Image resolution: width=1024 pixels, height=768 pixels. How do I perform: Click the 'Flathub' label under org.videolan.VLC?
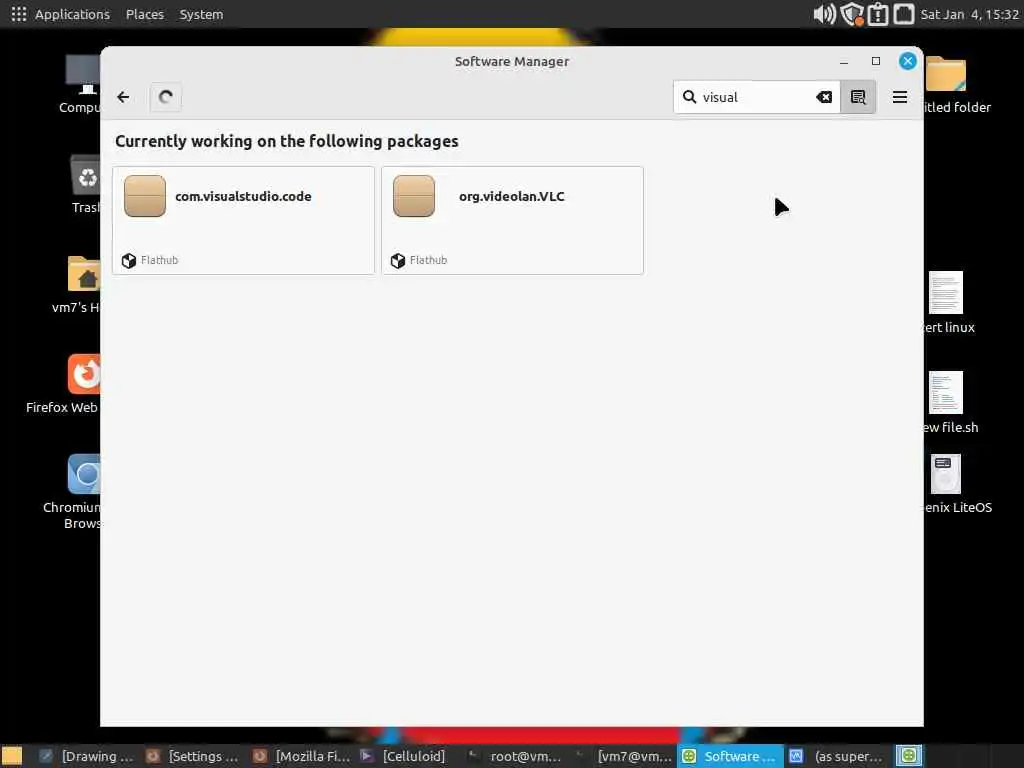[428, 260]
